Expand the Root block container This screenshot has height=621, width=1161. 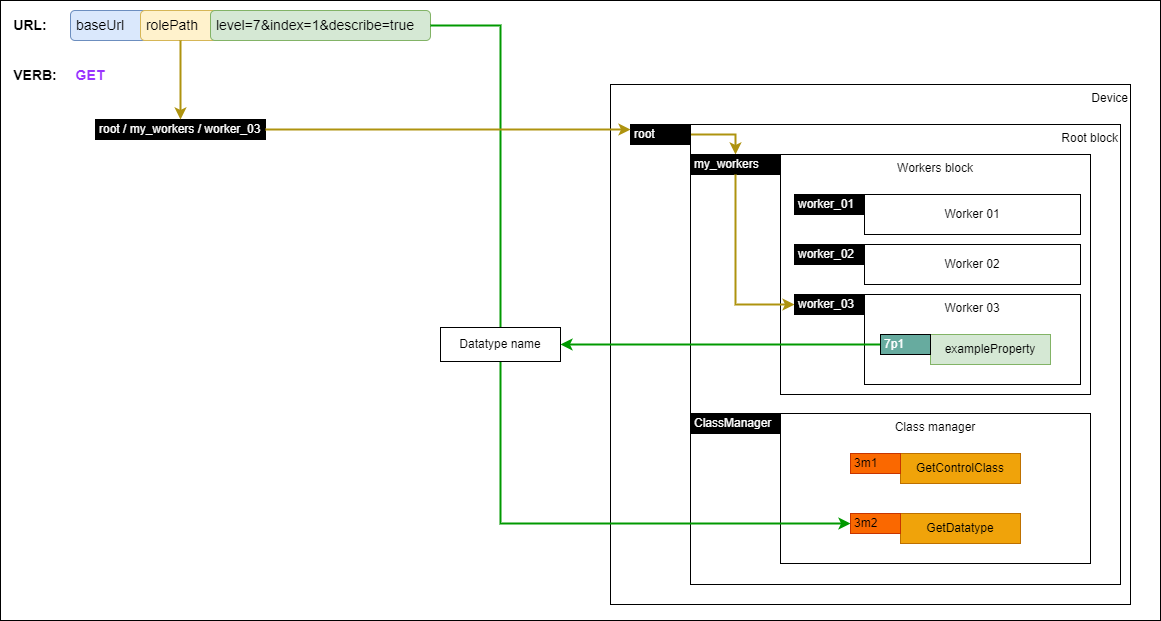pos(1088,137)
